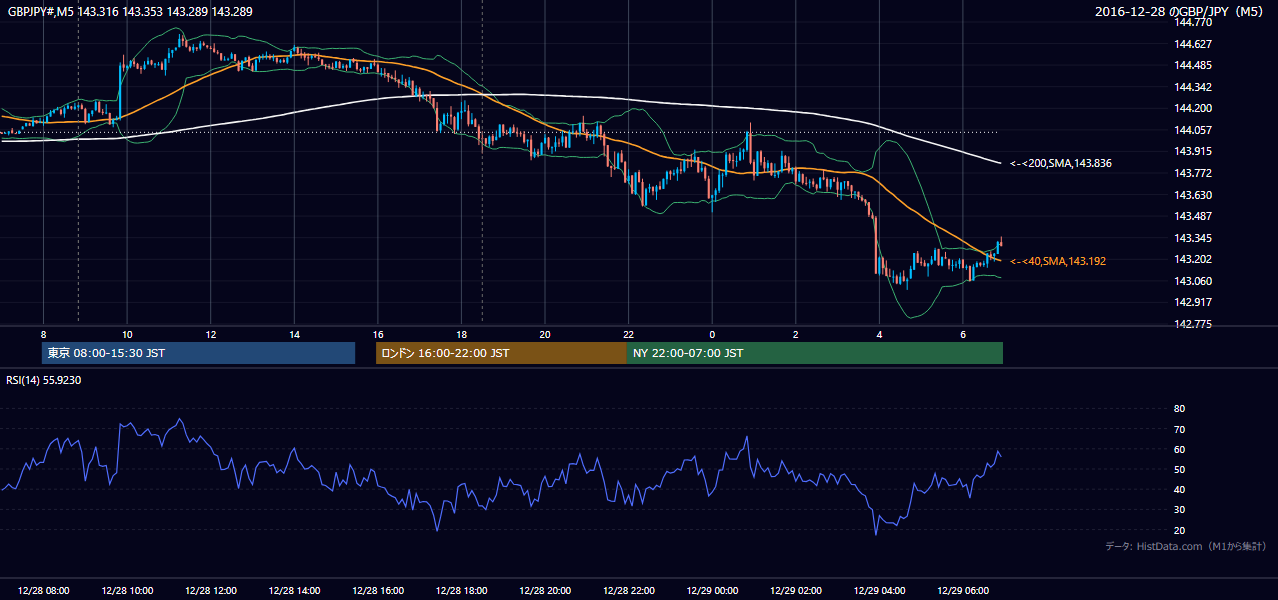Click the bottom time label 12/29 02:00
The image size is (1278, 600).
[x=796, y=591]
